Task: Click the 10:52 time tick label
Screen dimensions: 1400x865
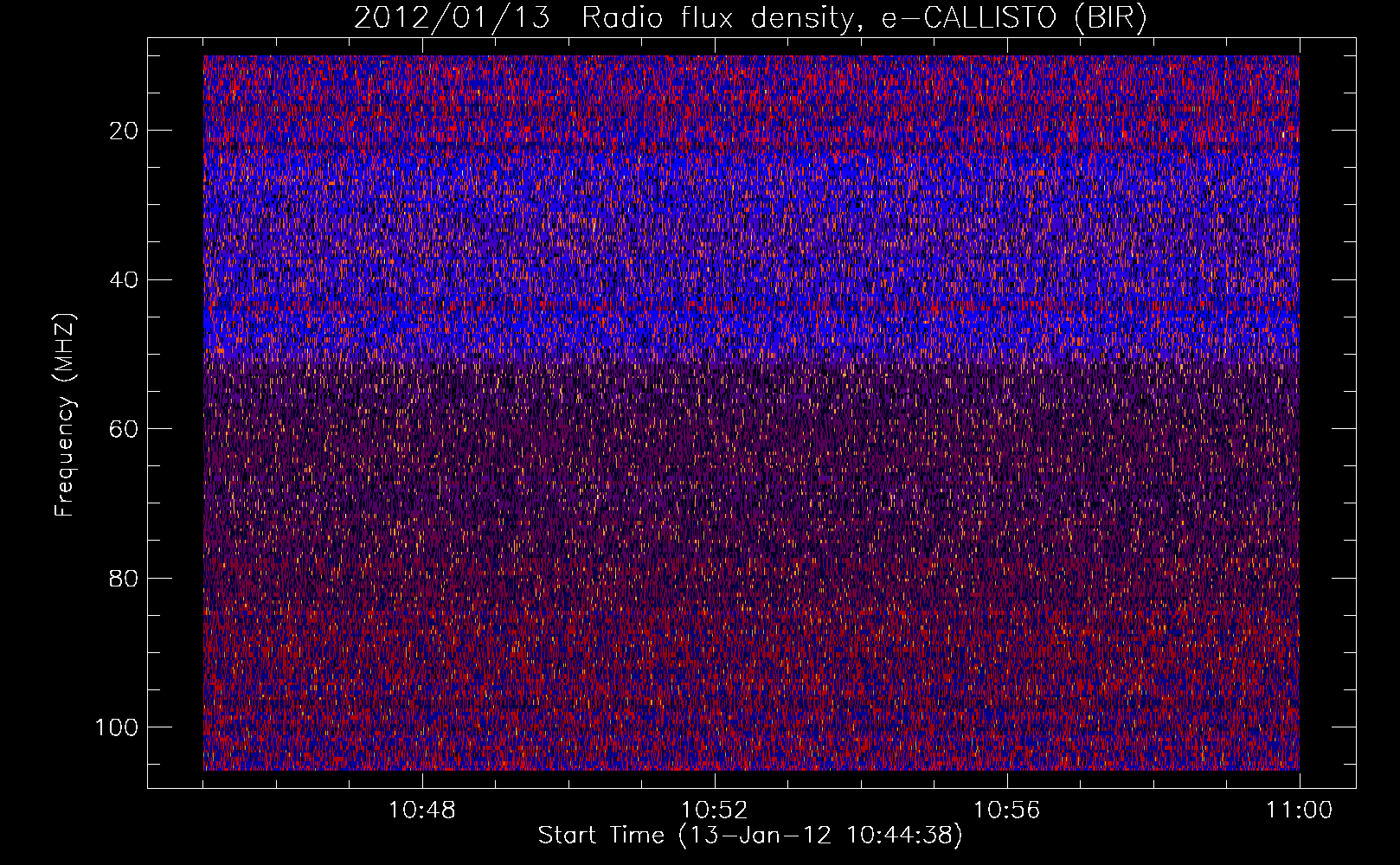Action: pyautogui.click(x=715, y=811)
